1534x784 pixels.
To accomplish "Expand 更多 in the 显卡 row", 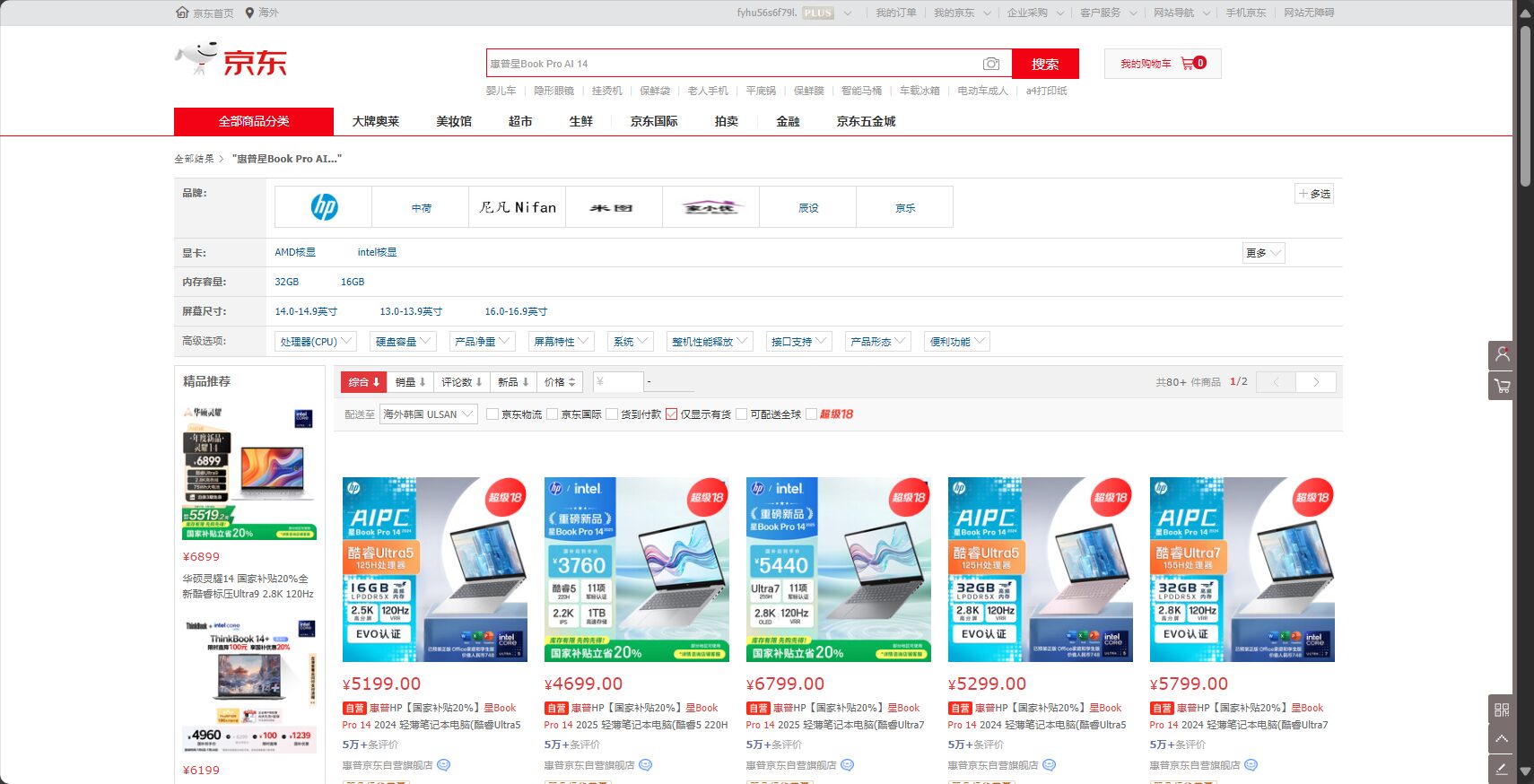I will [x=1263, y=253].
